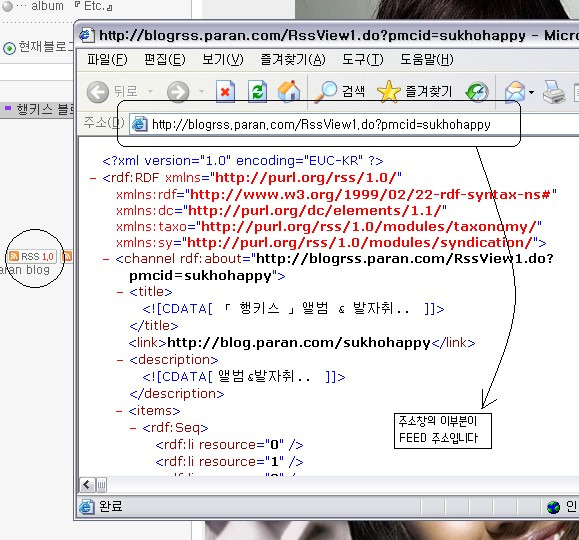Image resolution: width=579 pixels, height=540 pixels.
Task: Click the album category link on blog
Action: (x=47, y=6)
